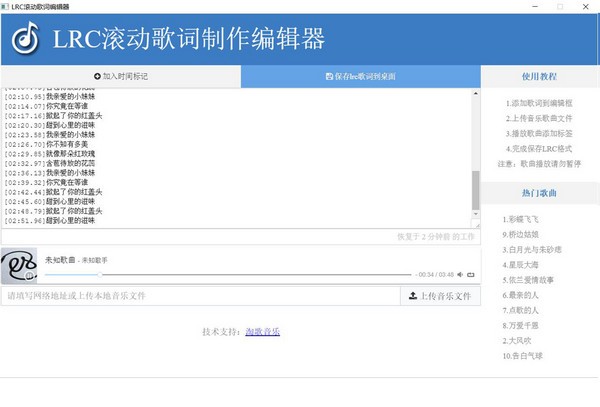Viewport: 600px width, 407px height.
Task: Click the small app icon in title bar
Action: click(x=7, y=6)
